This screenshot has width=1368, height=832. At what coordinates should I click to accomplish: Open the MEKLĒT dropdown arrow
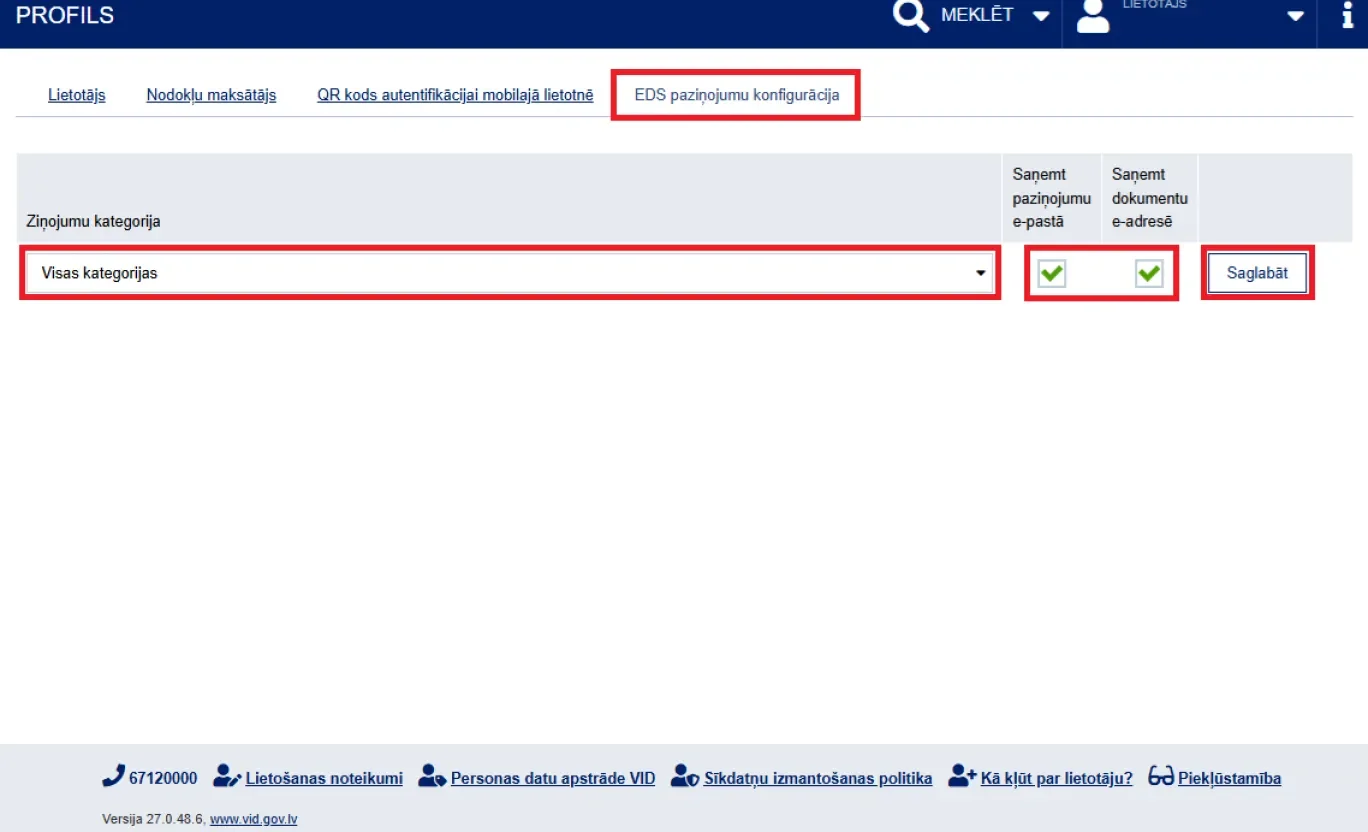(1041, 16)
